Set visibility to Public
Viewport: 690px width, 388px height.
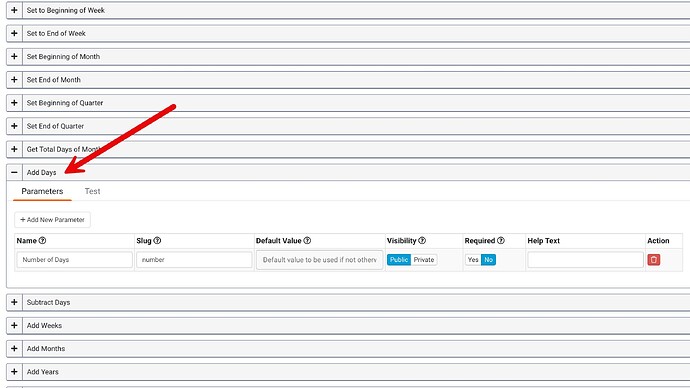coord(399,260)
